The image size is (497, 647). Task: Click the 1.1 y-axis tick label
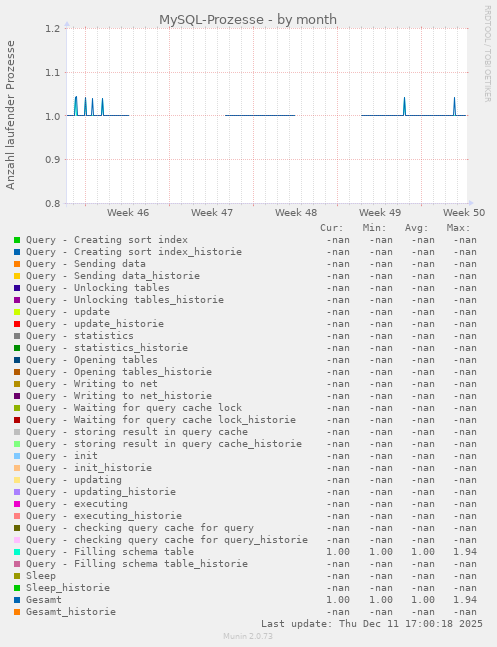pyautogui.click(x=53, y=73)
